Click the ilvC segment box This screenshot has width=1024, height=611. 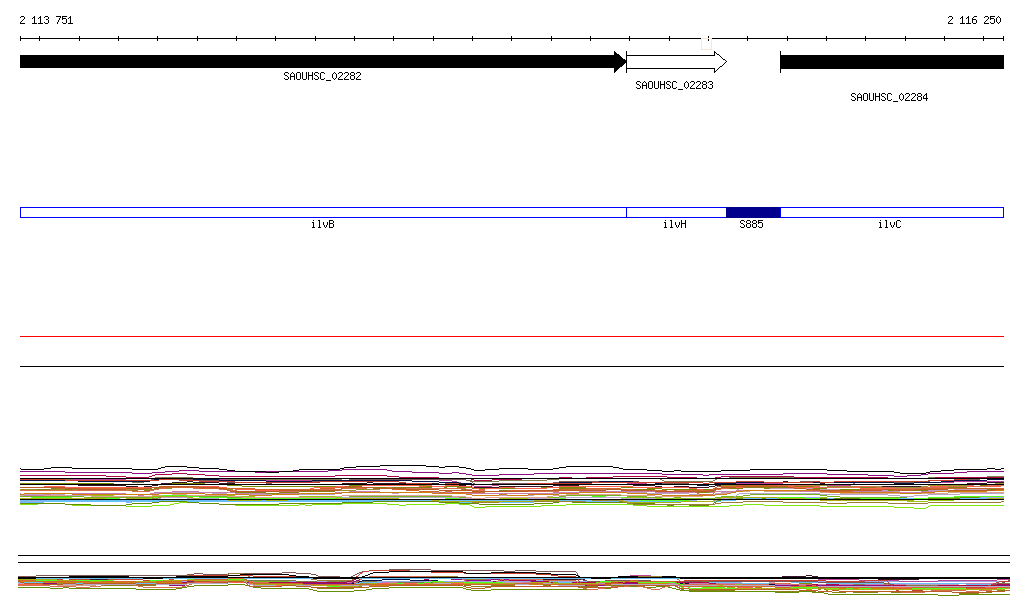pos(891,212)
